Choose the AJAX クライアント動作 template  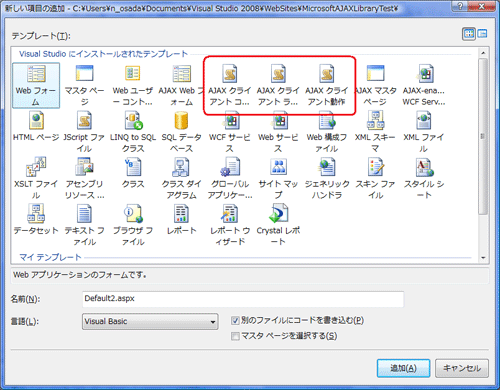pyautogui.click(x=327, y=85)
